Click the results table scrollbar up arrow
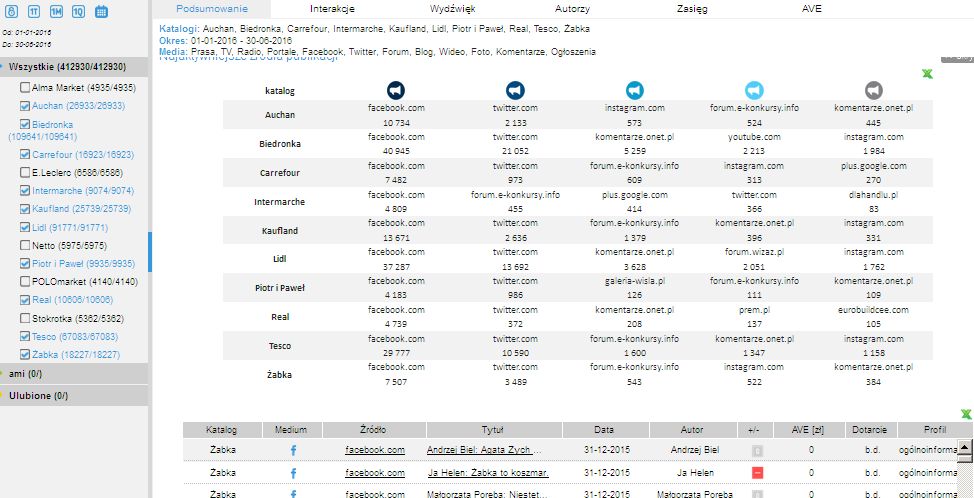The image size is (974, 498). click(965, 447)
